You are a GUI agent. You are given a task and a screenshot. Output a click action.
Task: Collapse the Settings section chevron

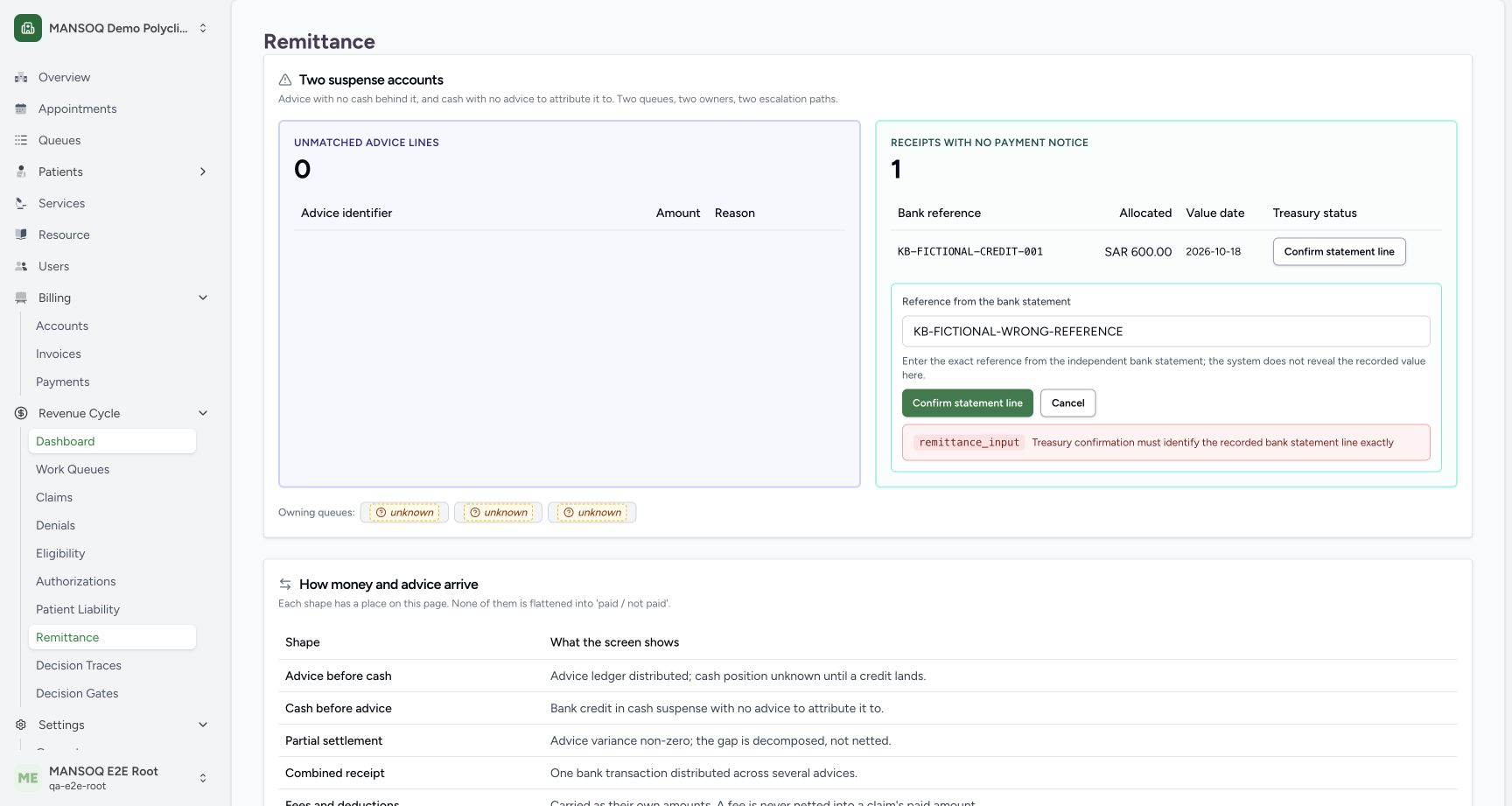[x=203, y=725]
